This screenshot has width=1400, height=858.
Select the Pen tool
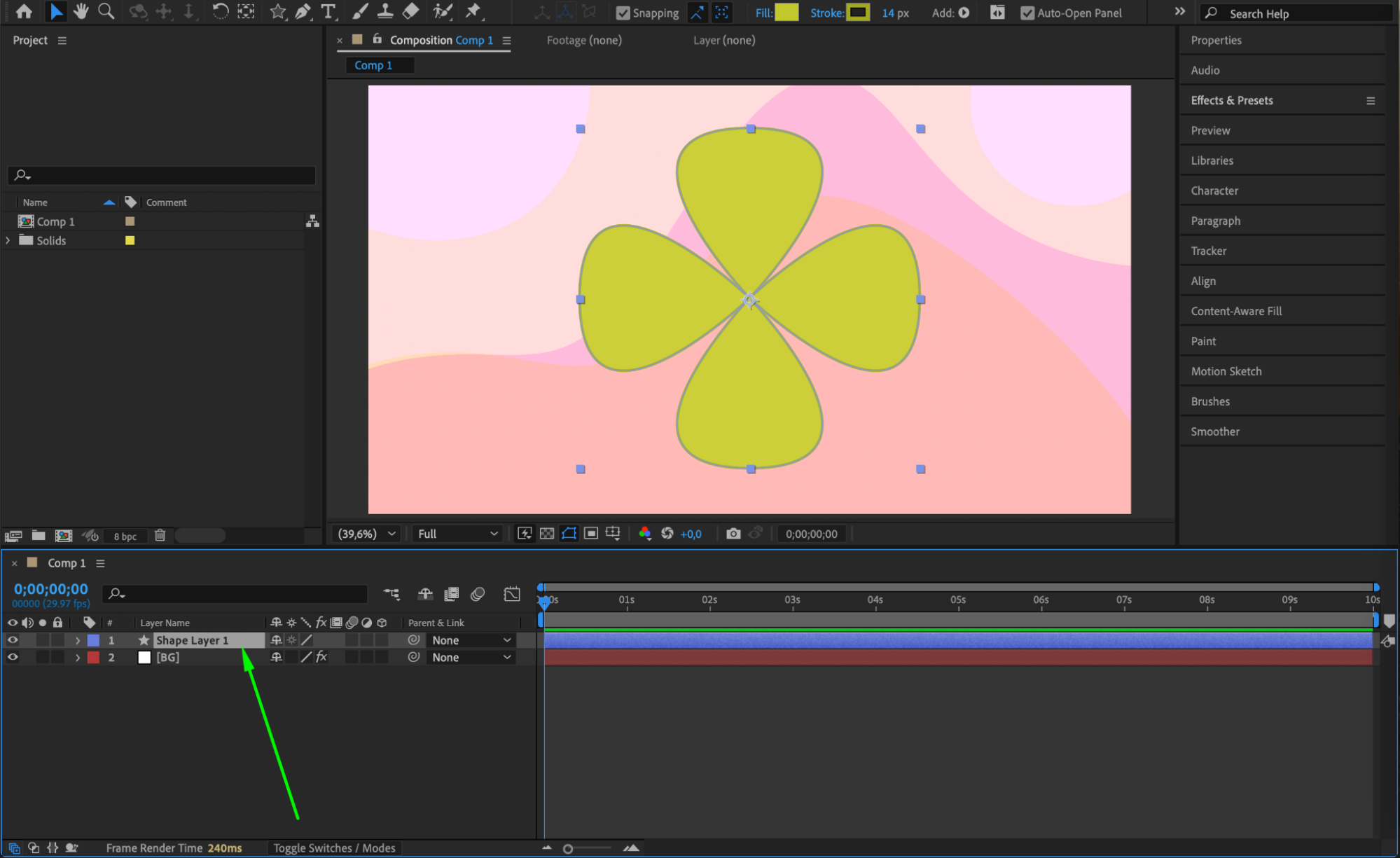[303, 11]
